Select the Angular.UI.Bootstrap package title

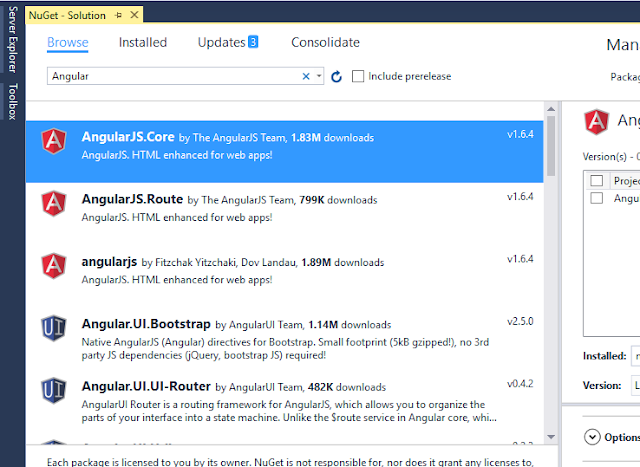point(146,324)
